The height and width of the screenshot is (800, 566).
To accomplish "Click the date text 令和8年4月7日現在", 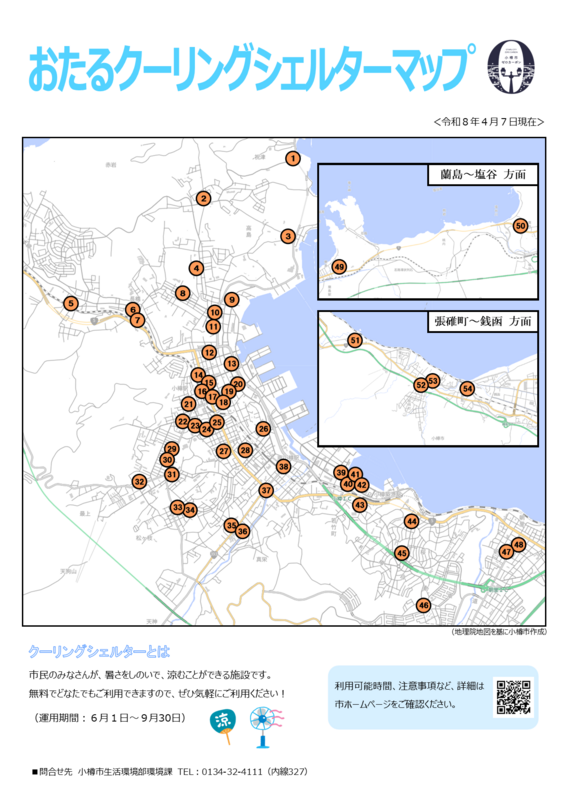I will [x=488, y=122].
